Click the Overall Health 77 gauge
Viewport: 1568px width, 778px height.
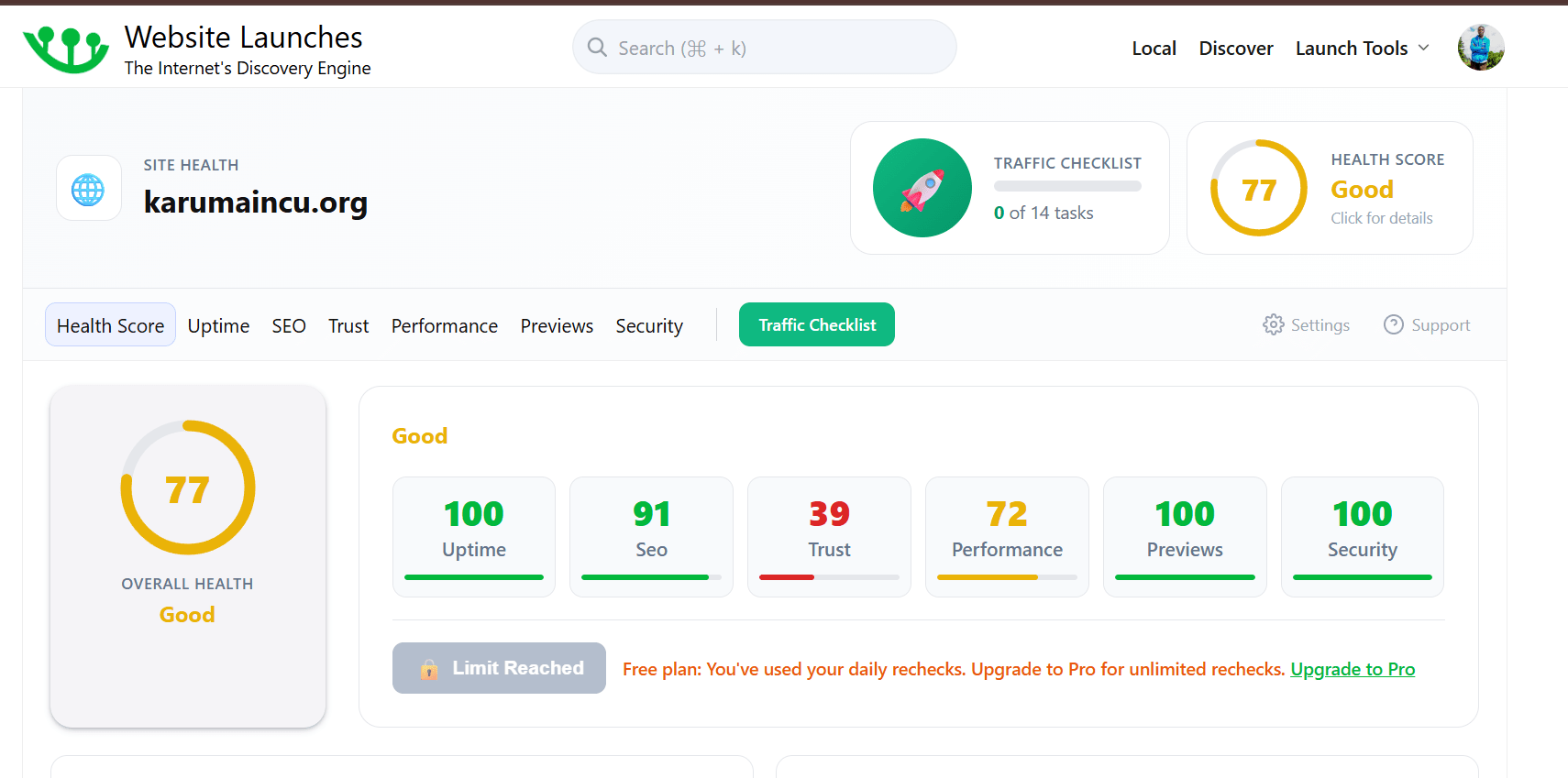(188, 488)
